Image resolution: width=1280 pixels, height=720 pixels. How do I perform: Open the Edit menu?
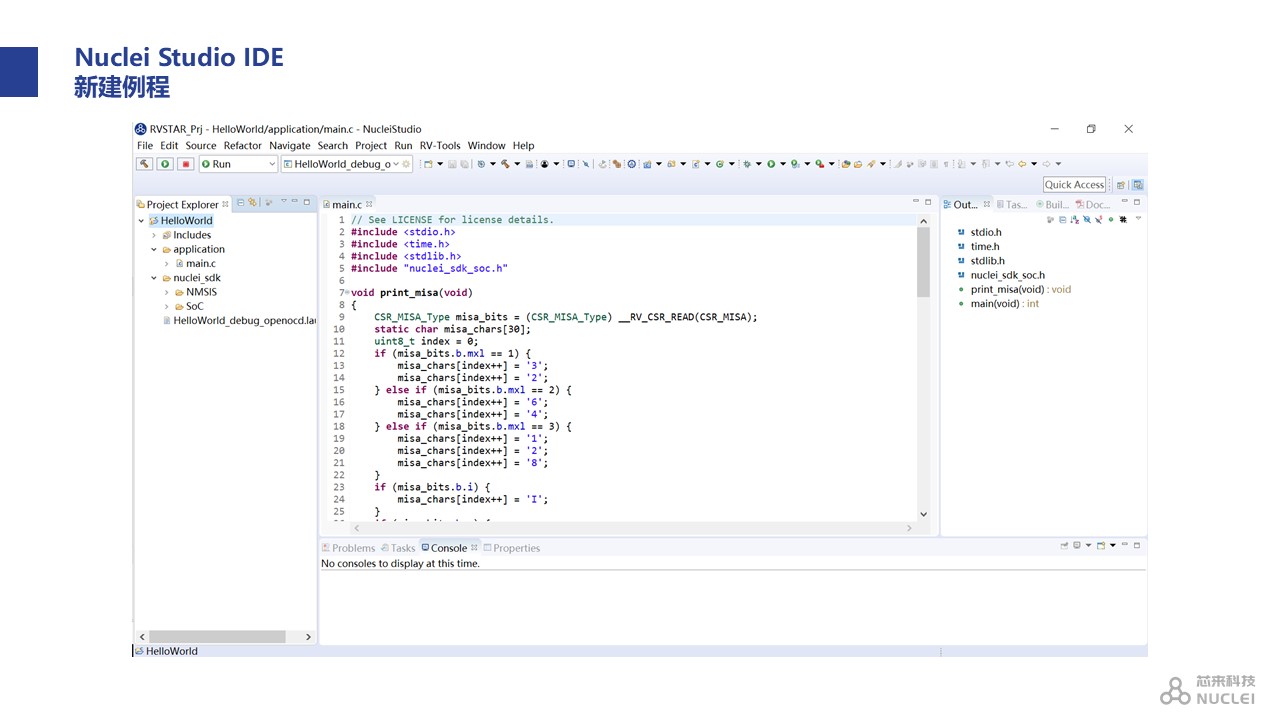pyautogui.click(x=169, y=145)
